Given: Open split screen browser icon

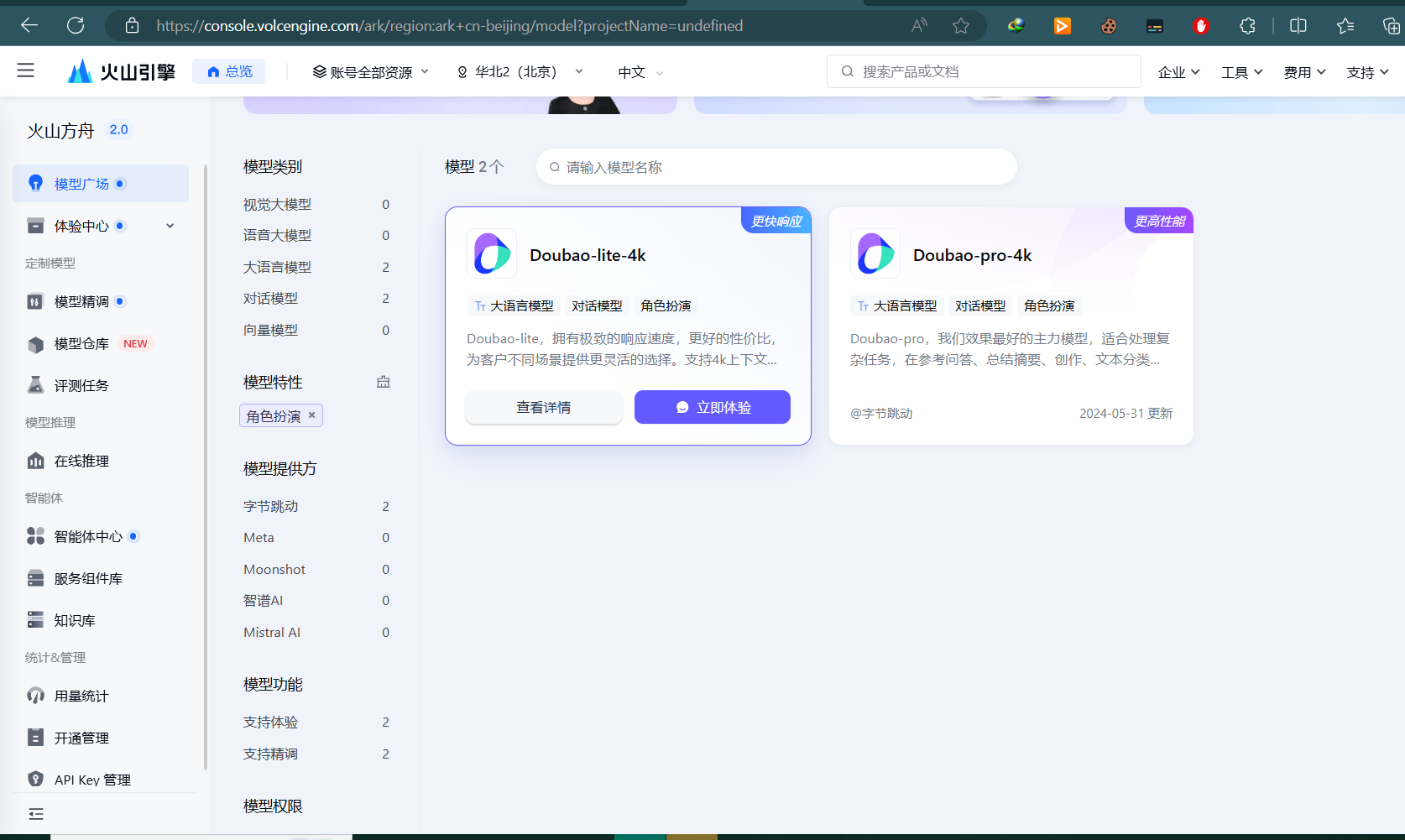Looking at the screenshot, I should (x=1298, y=25).
